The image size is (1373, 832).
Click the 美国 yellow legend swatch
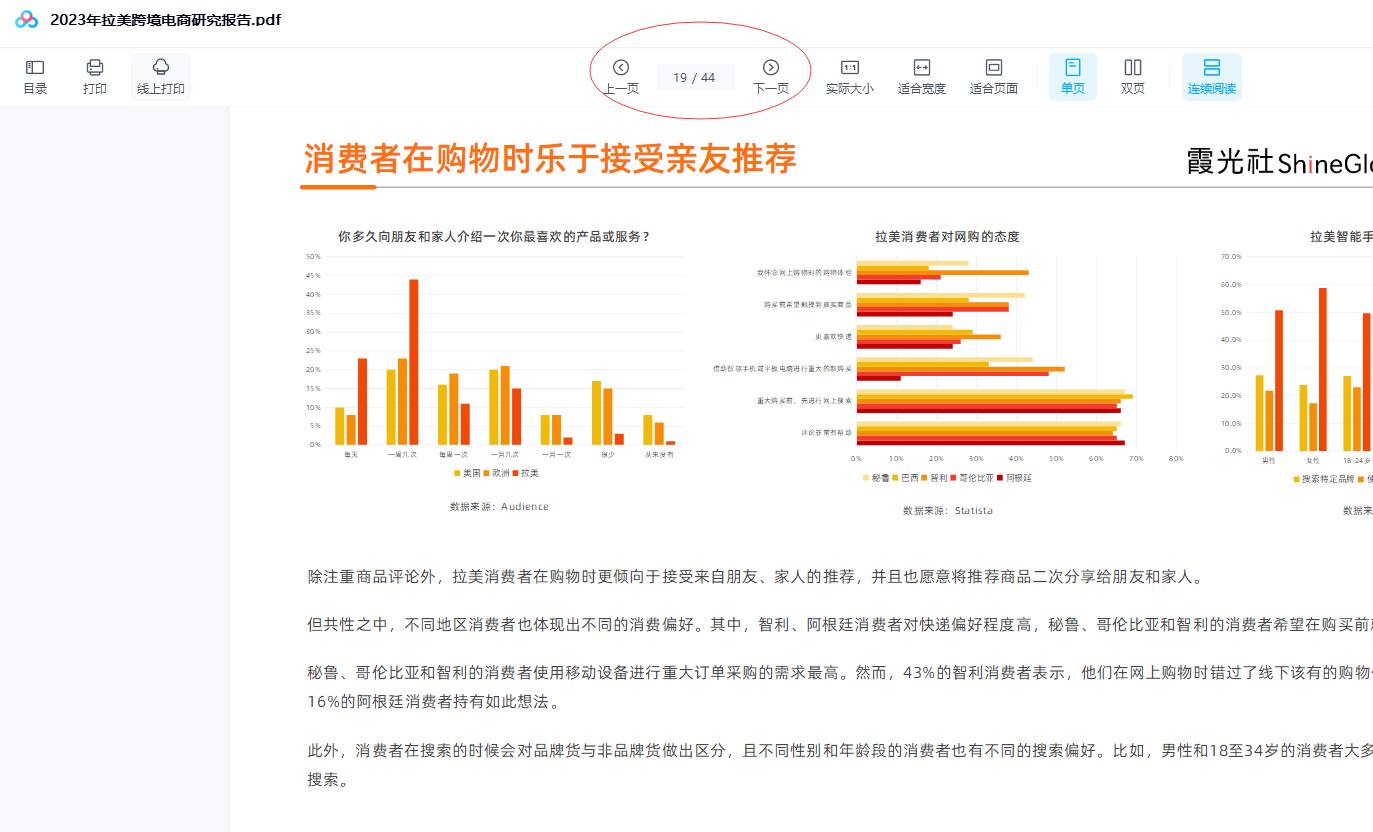[x=457, y=473]
